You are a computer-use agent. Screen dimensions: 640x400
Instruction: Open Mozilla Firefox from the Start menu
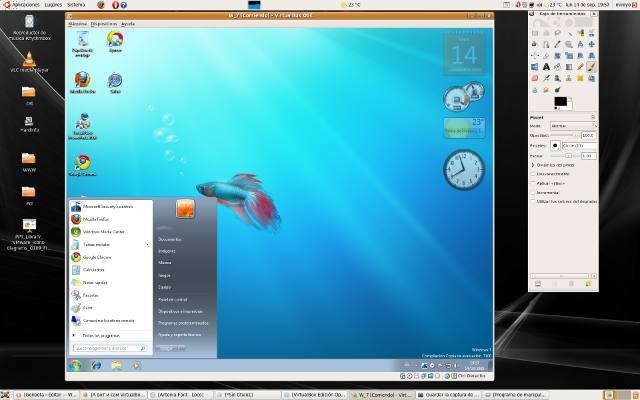(x=95, y=218)
